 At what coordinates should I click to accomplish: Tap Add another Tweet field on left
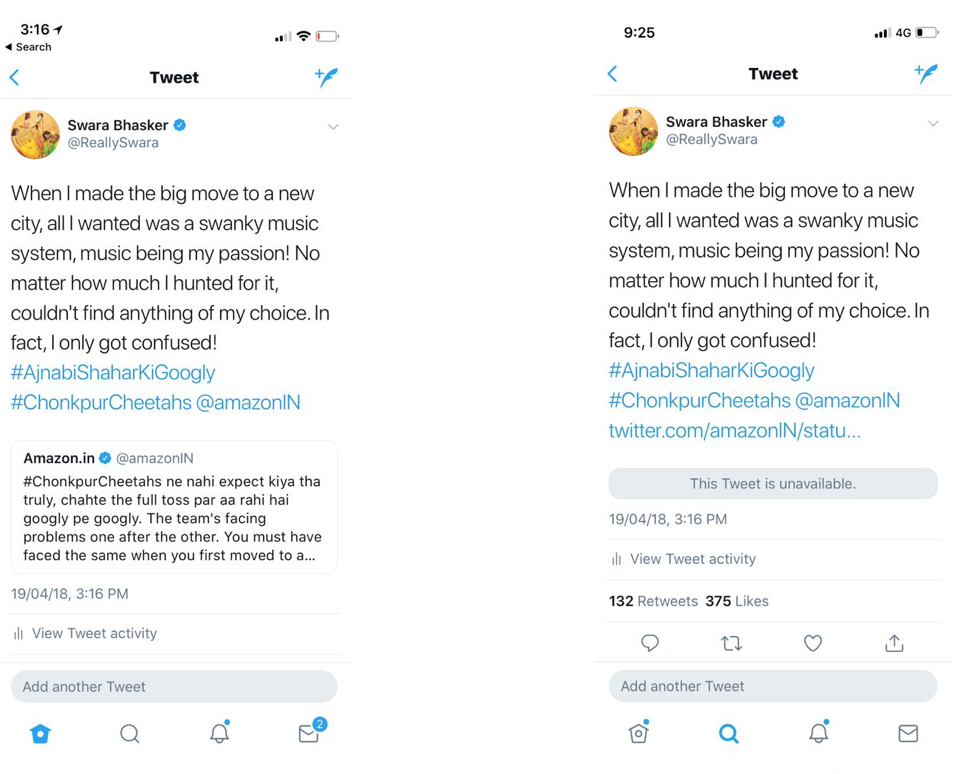[174, 687]
